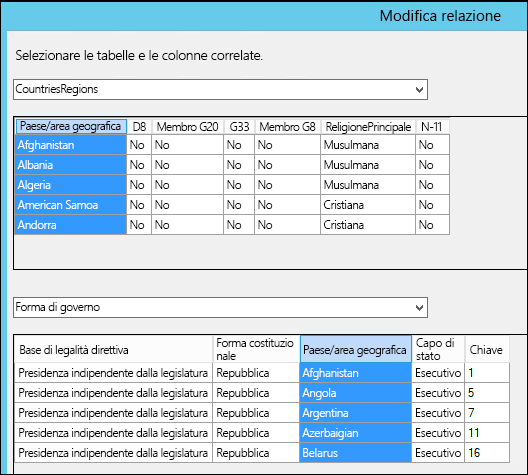This screenshot has height=475, width=528.
Task: Select the N-11 column header
Action: coord(432,127)
